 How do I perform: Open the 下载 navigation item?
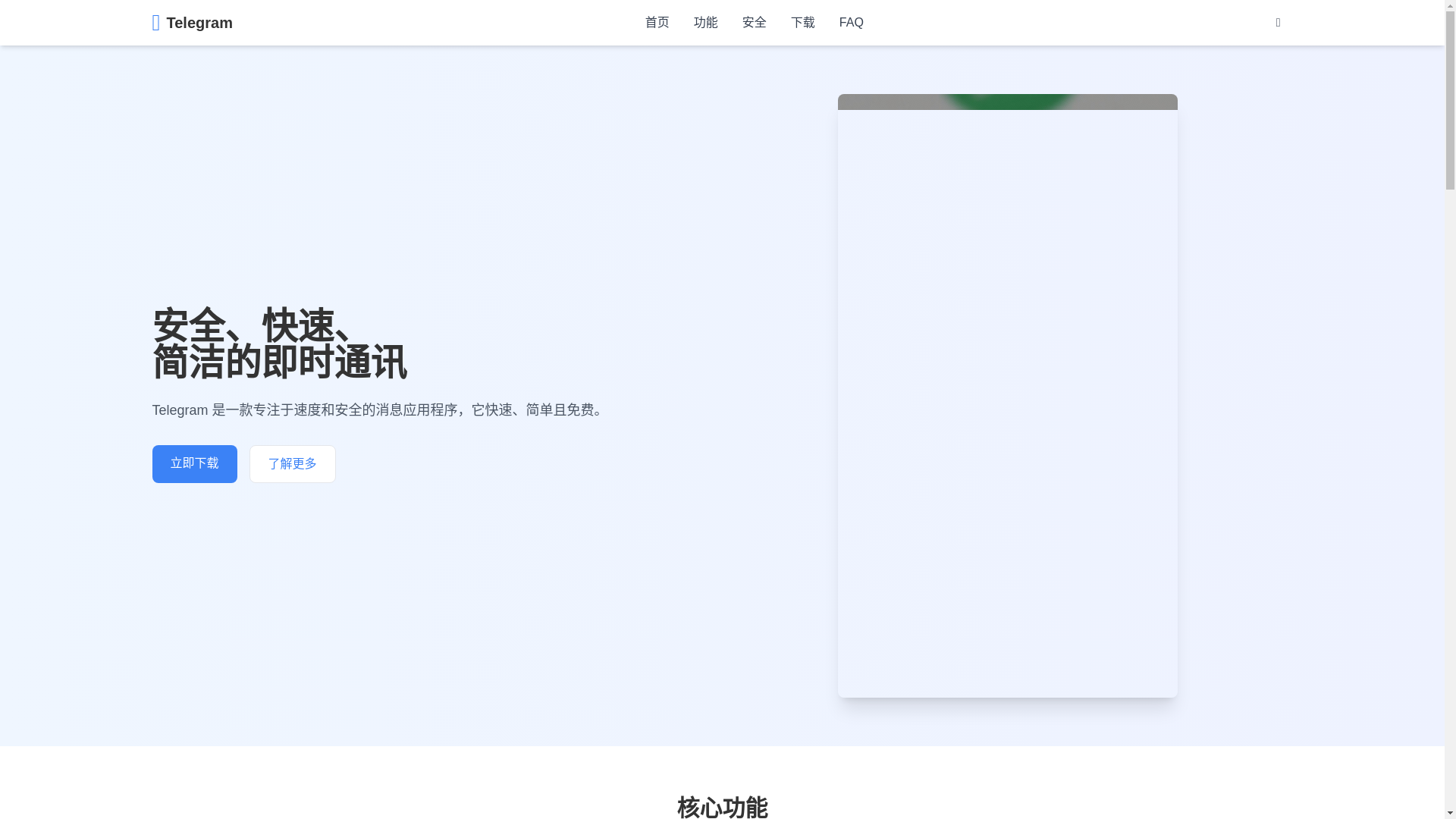click(802, 23)
